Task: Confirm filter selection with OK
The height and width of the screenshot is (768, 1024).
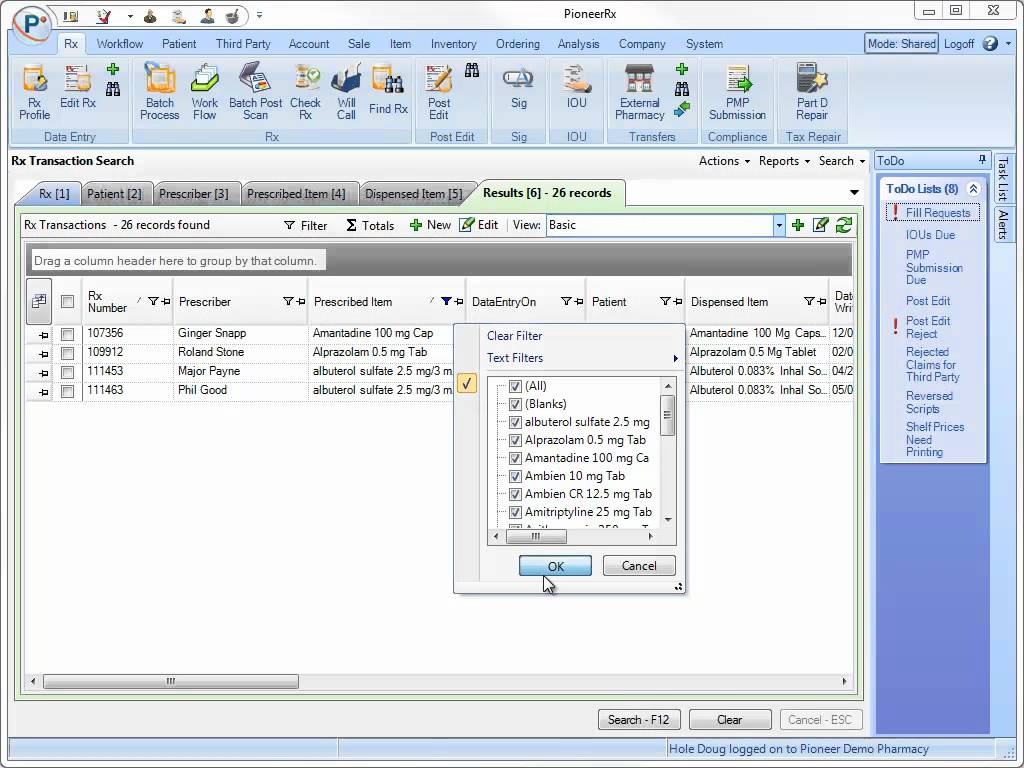Action: [x=554, y=565]
